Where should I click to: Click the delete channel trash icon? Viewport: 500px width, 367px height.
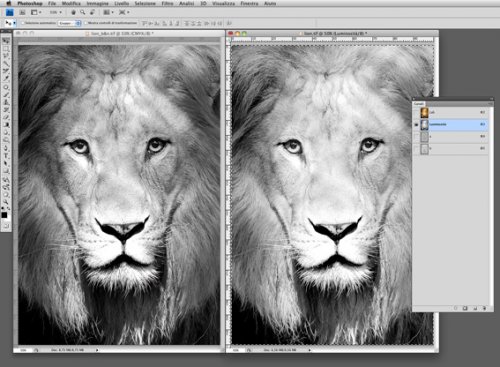[484, 308]
